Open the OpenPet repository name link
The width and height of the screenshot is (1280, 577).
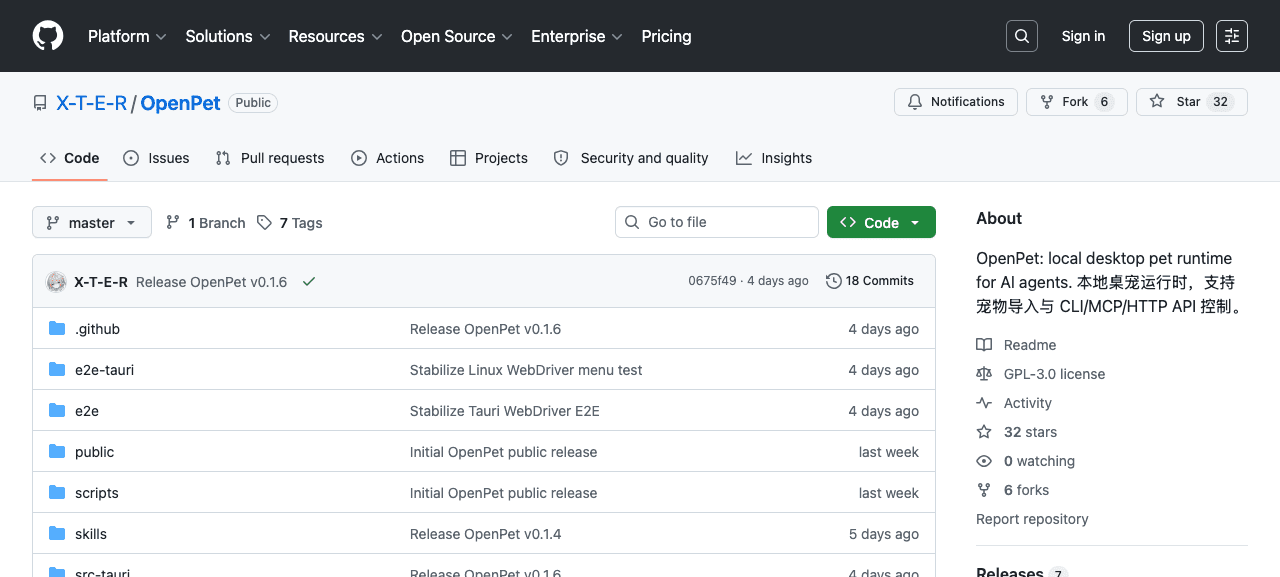[x=180, y=103]
